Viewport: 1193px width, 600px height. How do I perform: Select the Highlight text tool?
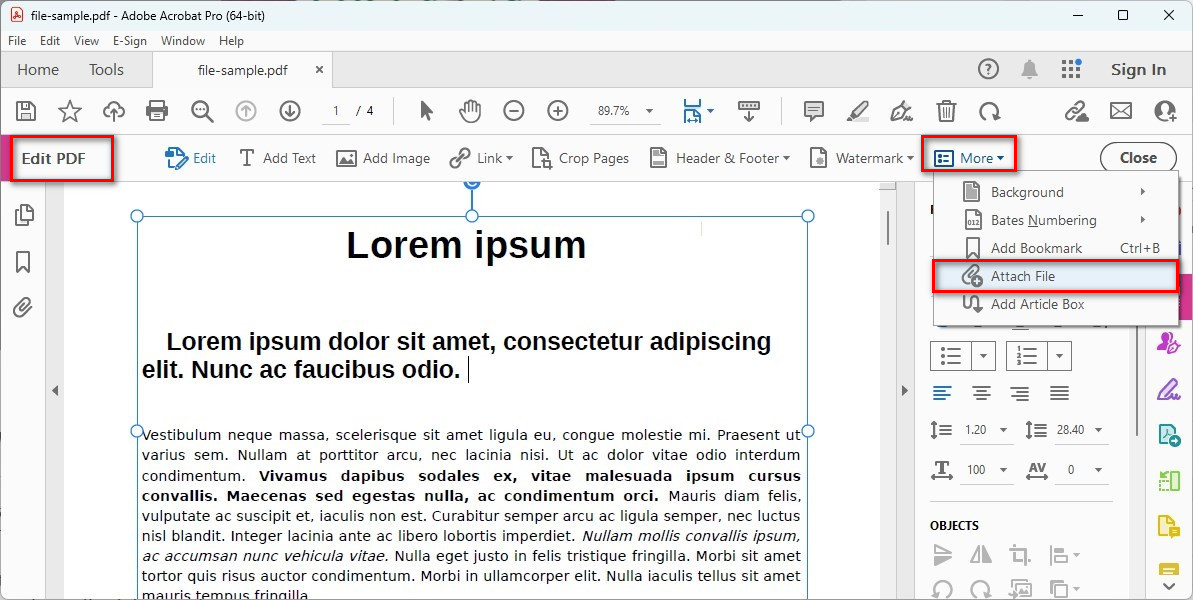pyautogui.click(x=857, y=111)
